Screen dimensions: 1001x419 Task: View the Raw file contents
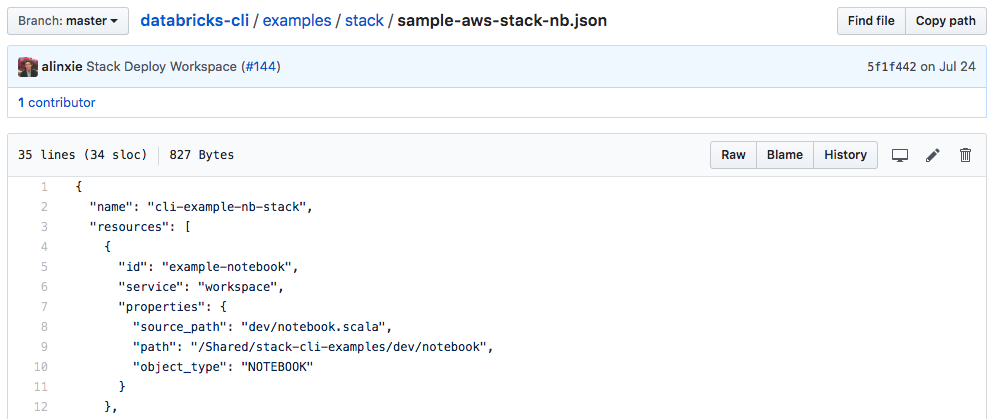(x=733, y=155)
